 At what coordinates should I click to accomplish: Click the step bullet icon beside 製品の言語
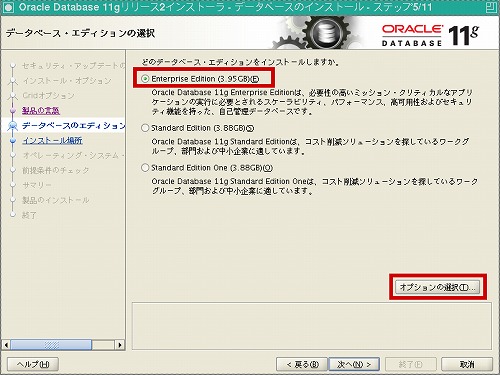tap(13, 110)
